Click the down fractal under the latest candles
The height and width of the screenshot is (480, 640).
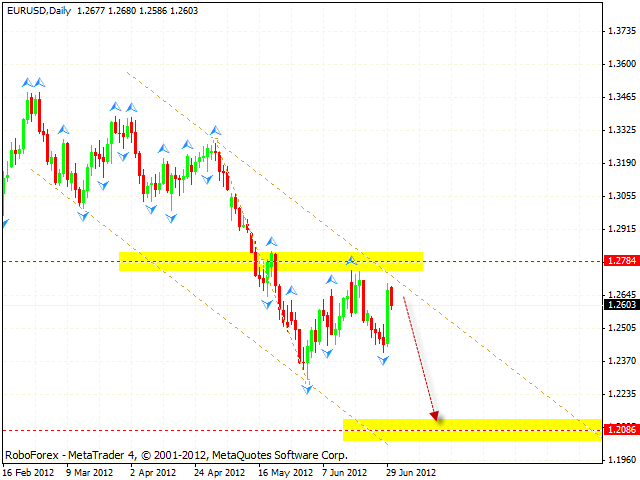tap(383, 360)
